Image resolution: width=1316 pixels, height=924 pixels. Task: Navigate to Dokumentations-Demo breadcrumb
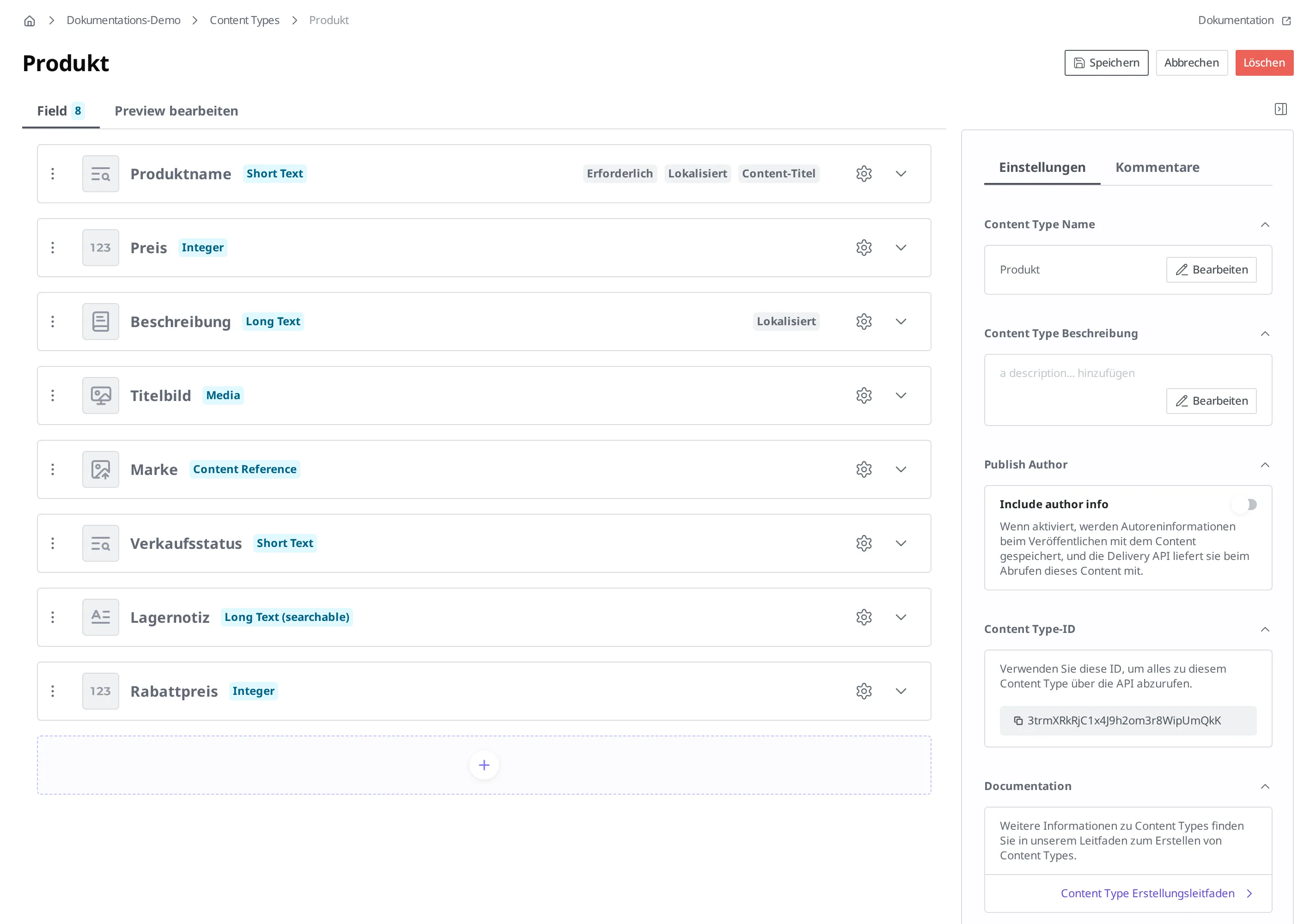pyautogui.click(x=123, y=20)
